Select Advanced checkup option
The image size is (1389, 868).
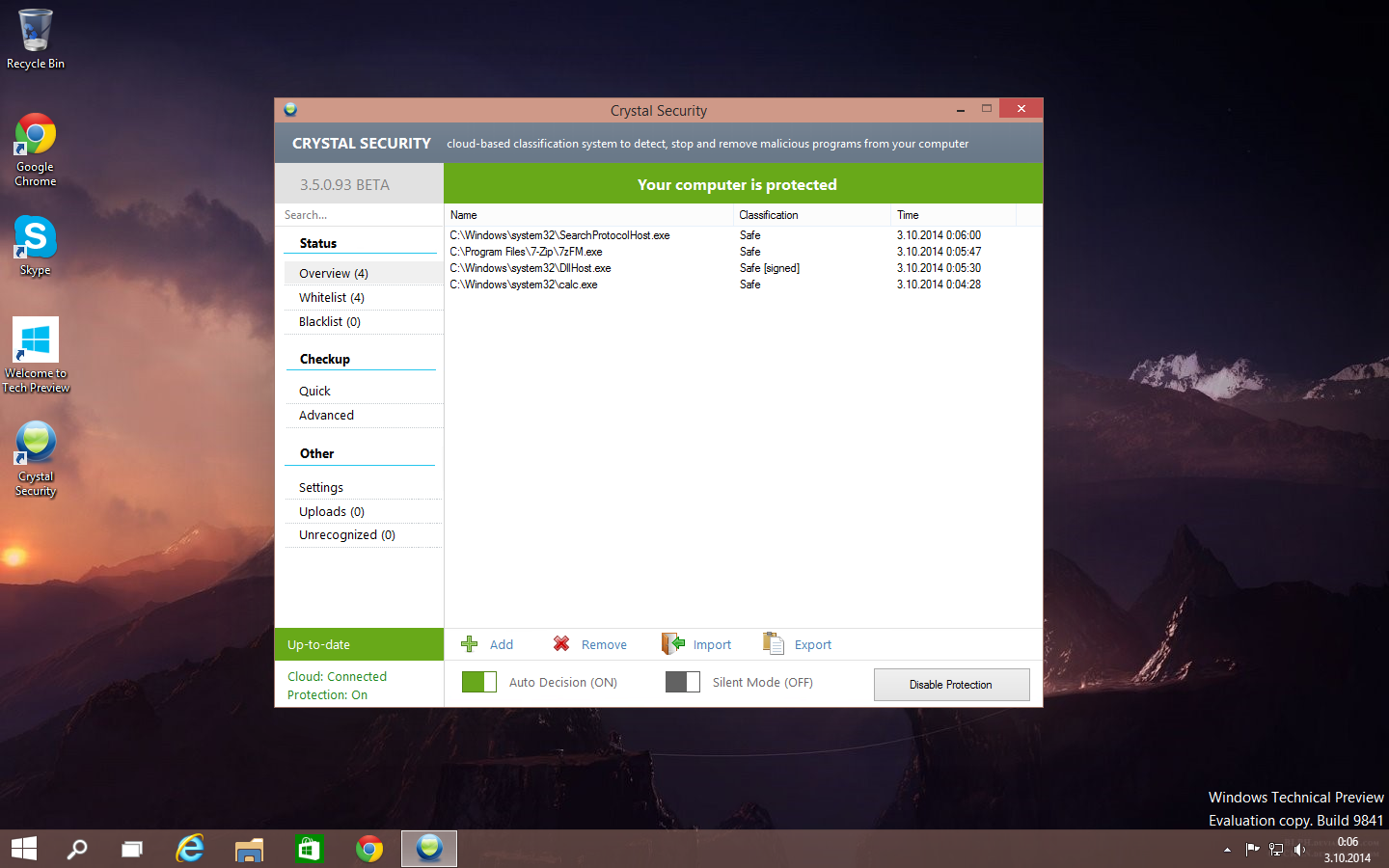pyautogui.click(x=326, y=416)
